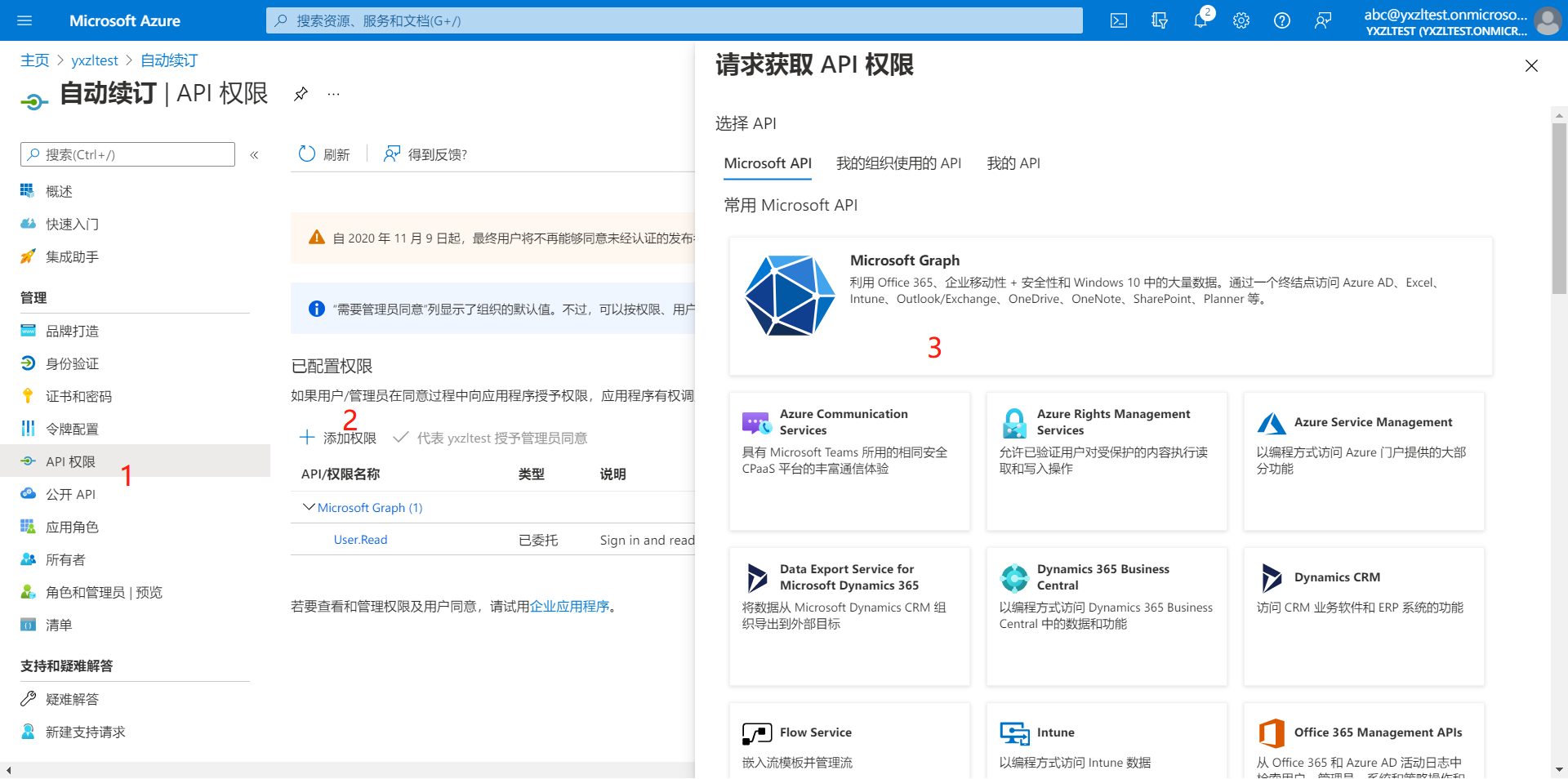
Task: Collapse the left sidebar navigation menu
Action: (x=254, y=154)
